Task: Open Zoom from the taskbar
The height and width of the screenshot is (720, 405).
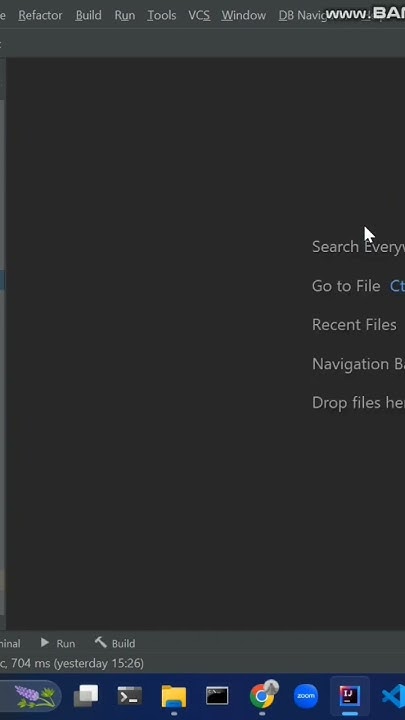Action: (306, 696)
